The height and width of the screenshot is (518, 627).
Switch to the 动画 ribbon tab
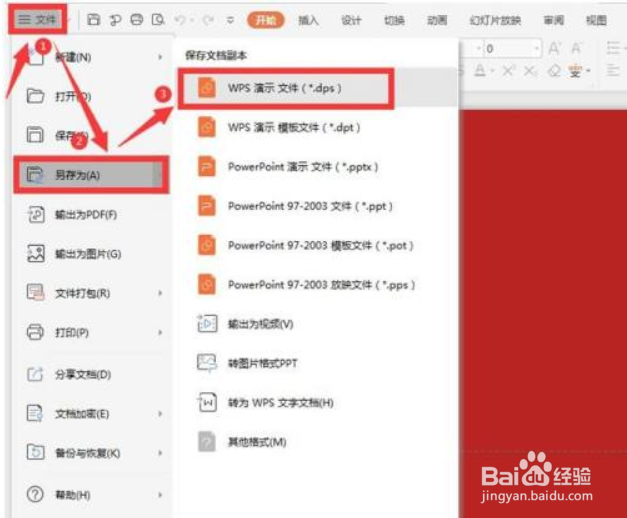(437, 20)
